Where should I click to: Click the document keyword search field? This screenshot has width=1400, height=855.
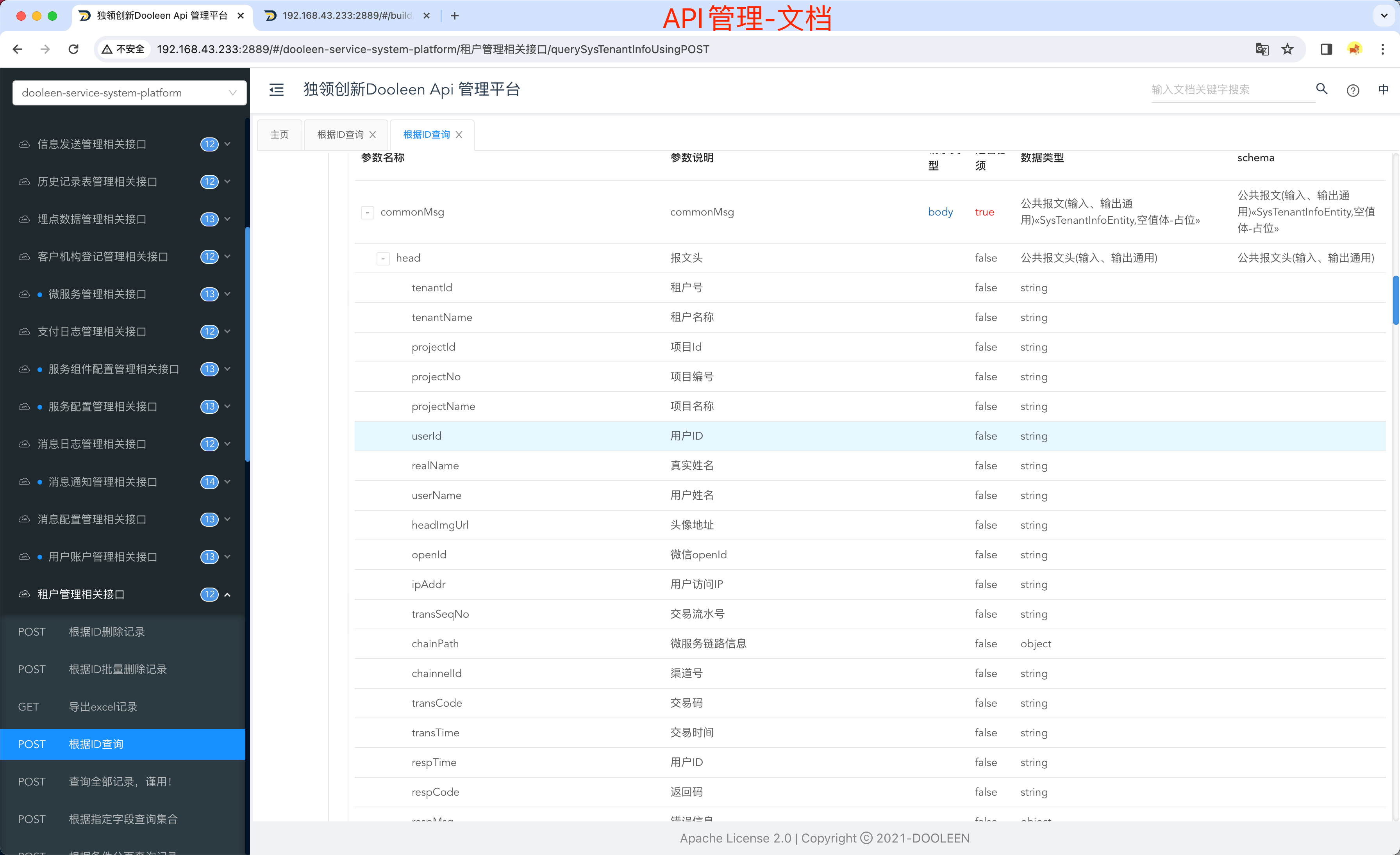tap(1232, 90)
